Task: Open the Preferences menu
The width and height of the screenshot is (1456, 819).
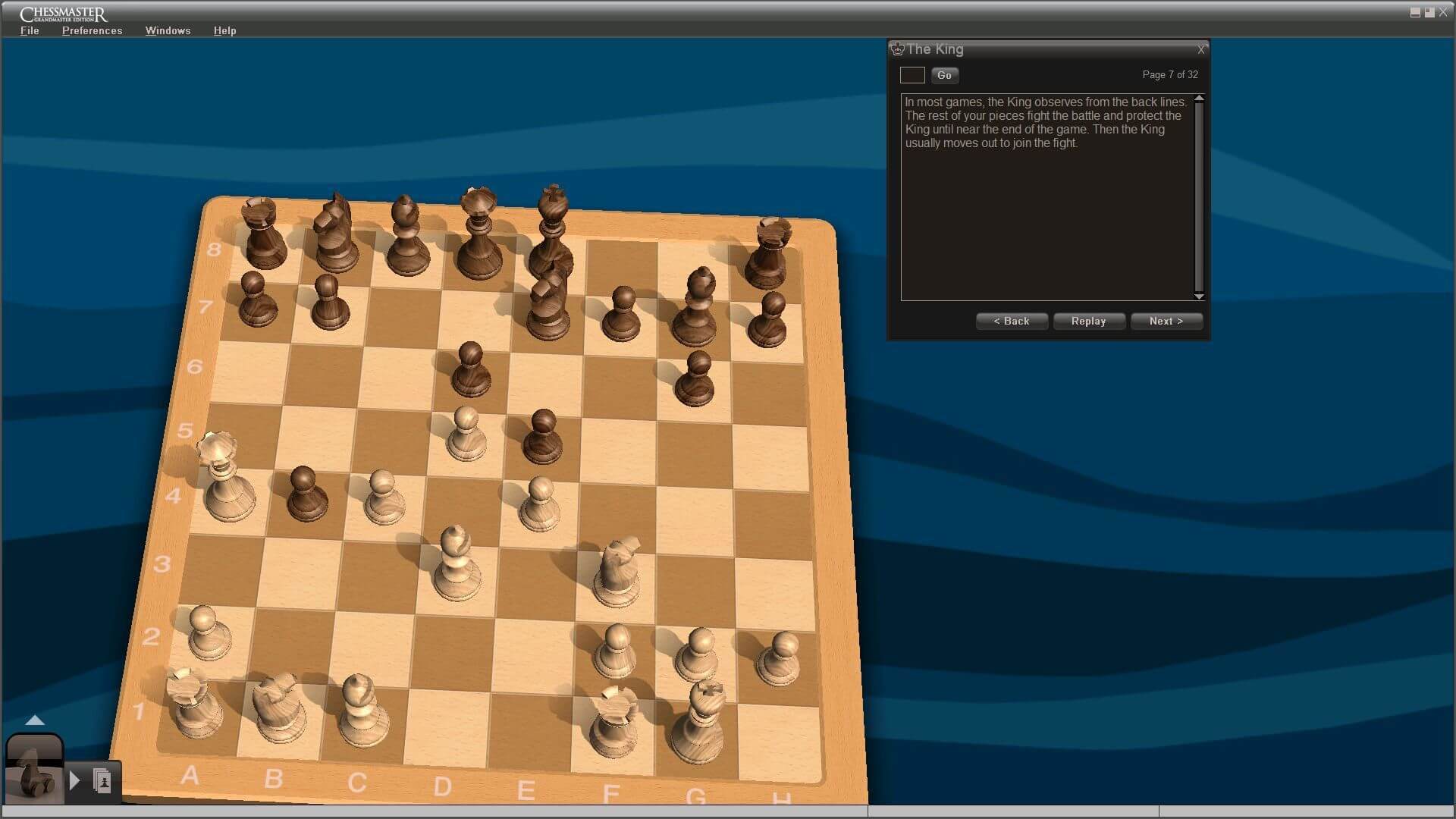Action: point(92,30)
